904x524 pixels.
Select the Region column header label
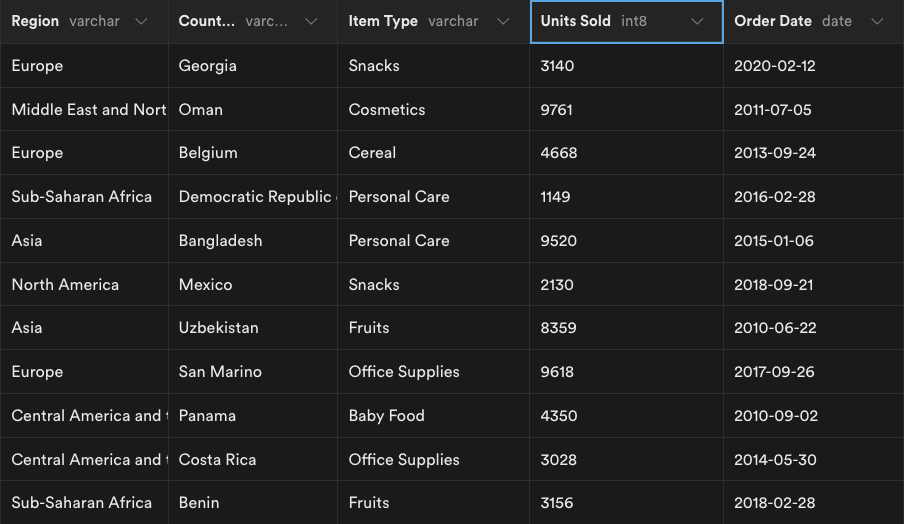coord(35,21)
